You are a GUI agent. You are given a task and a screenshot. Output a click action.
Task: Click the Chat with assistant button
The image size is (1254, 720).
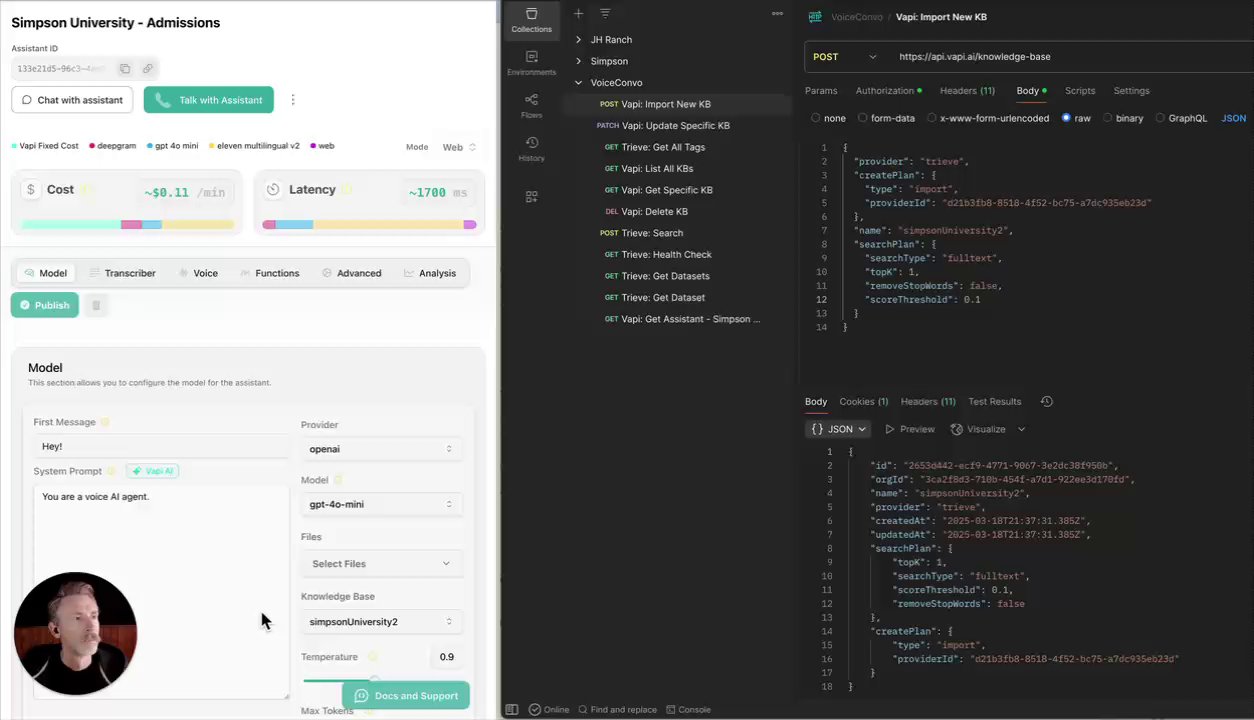(72, 100)
